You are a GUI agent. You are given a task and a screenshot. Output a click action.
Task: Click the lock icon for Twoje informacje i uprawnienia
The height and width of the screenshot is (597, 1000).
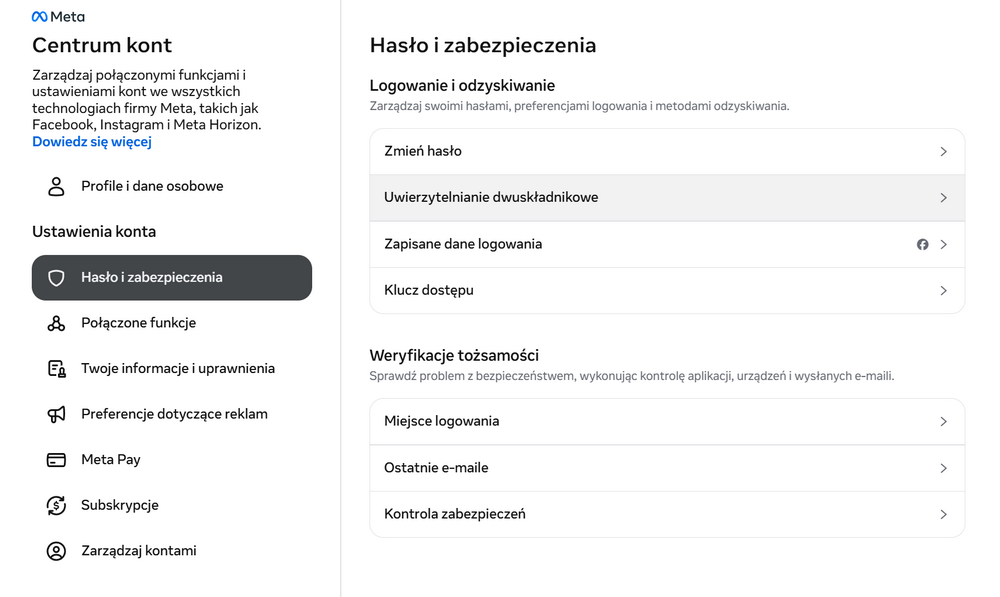(56, 368)
